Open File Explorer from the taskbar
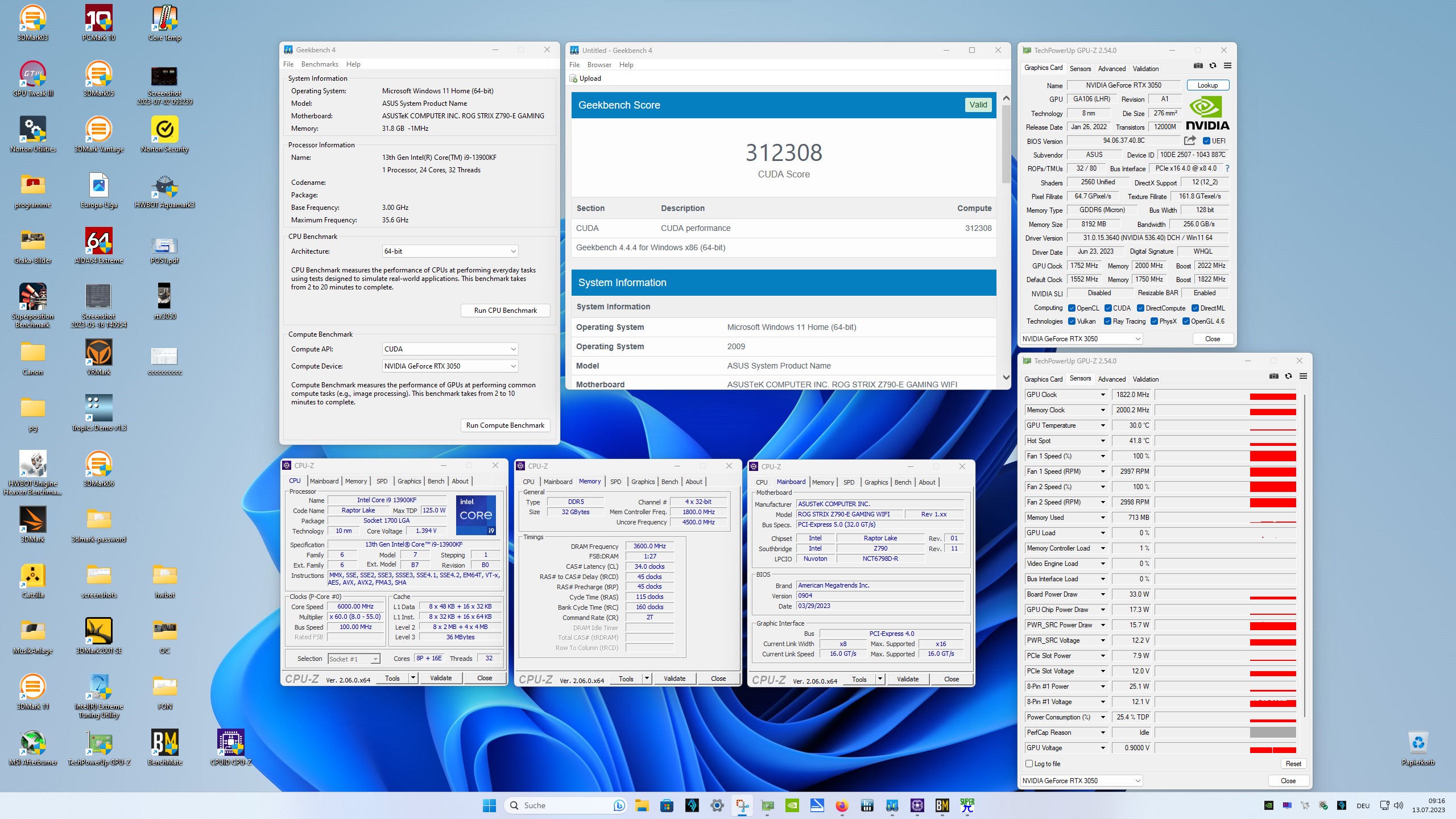Screen dimensions: 1456x819 [x=642, y=805]
